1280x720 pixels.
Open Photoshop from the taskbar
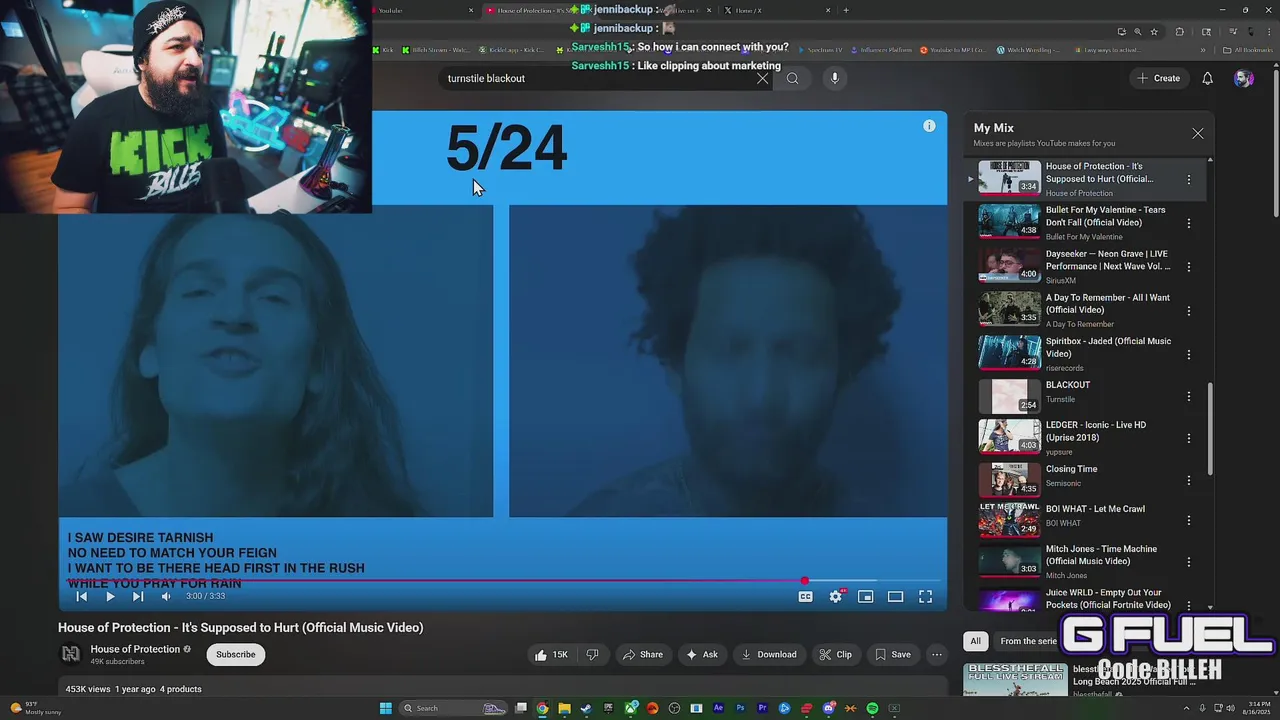coord(740,708)
